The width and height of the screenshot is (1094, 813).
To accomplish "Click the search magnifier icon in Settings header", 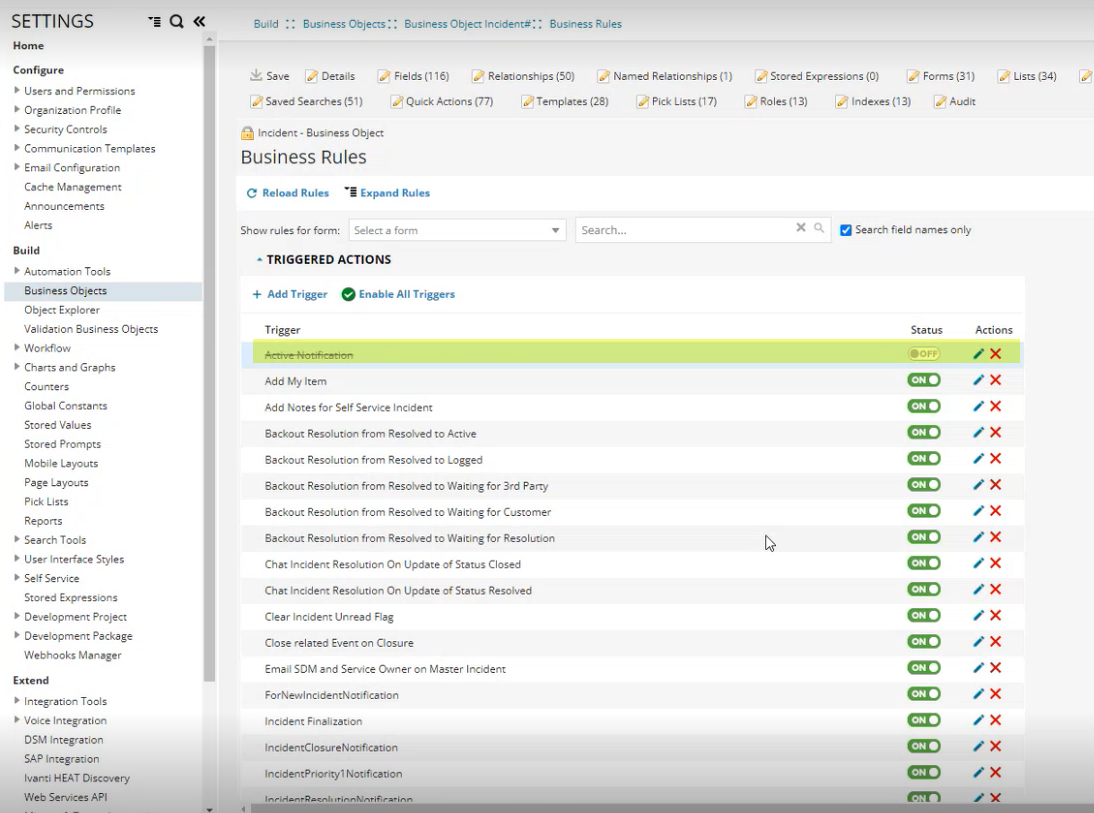I will (176, 21).
